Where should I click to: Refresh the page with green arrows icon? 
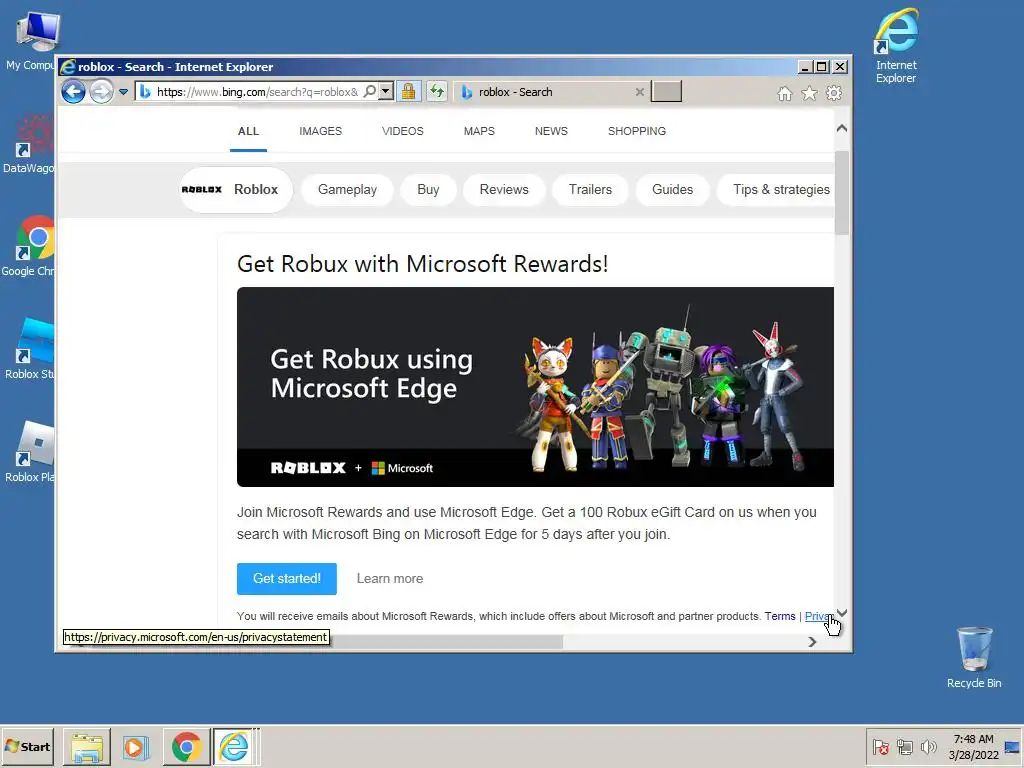click(436, 91)
